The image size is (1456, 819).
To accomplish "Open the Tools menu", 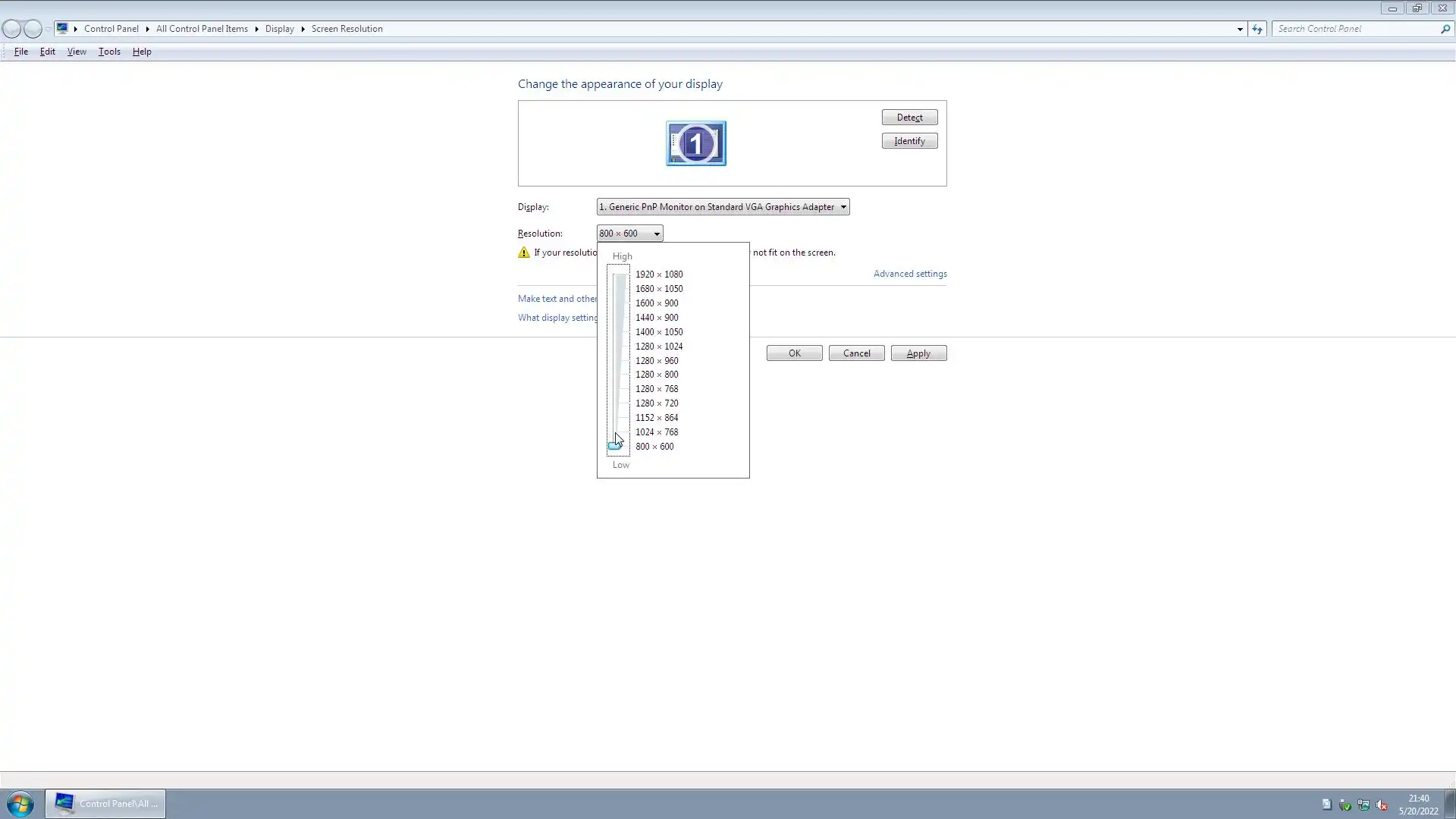I will 109,52.
